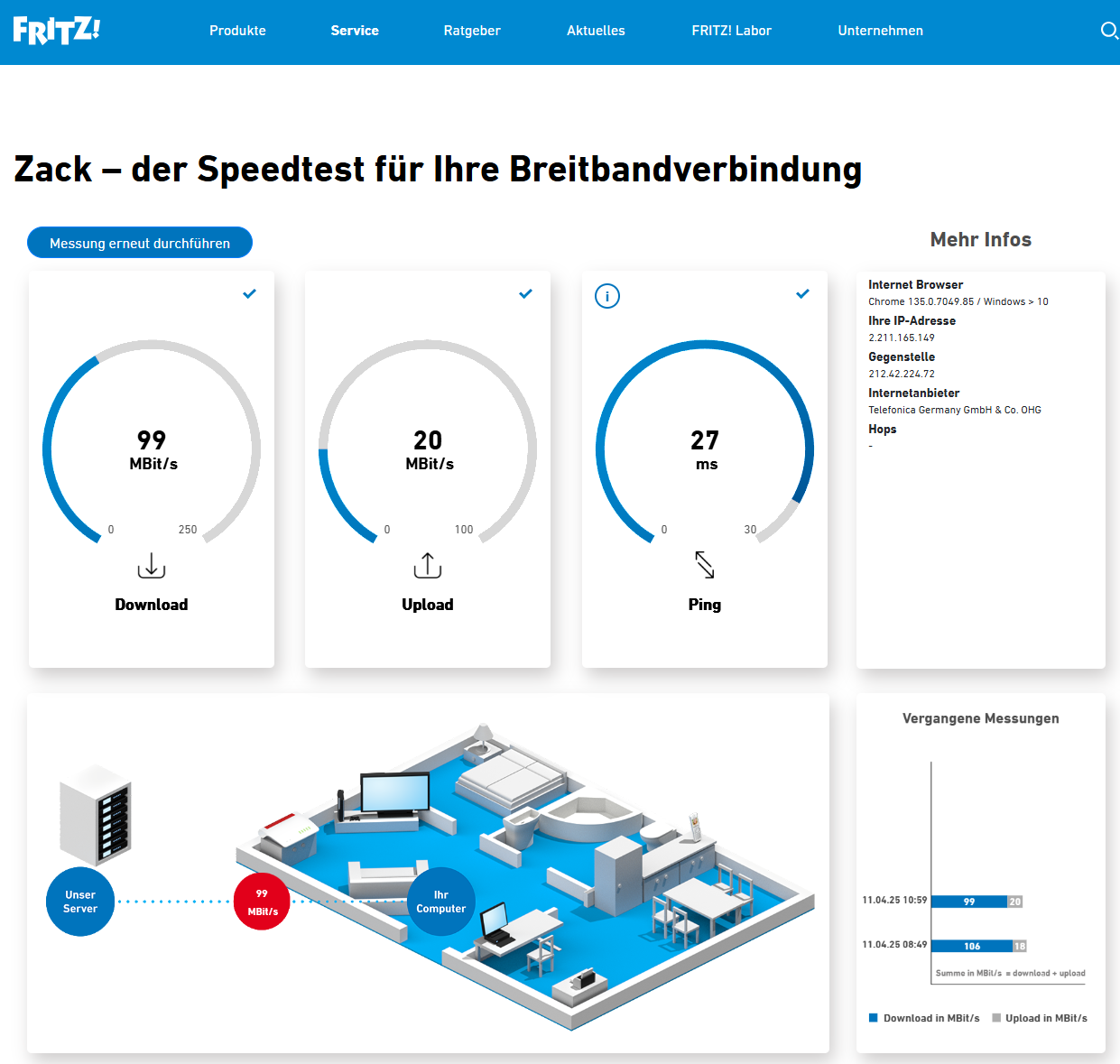Click the blue Download legend square

(874, 1018)
